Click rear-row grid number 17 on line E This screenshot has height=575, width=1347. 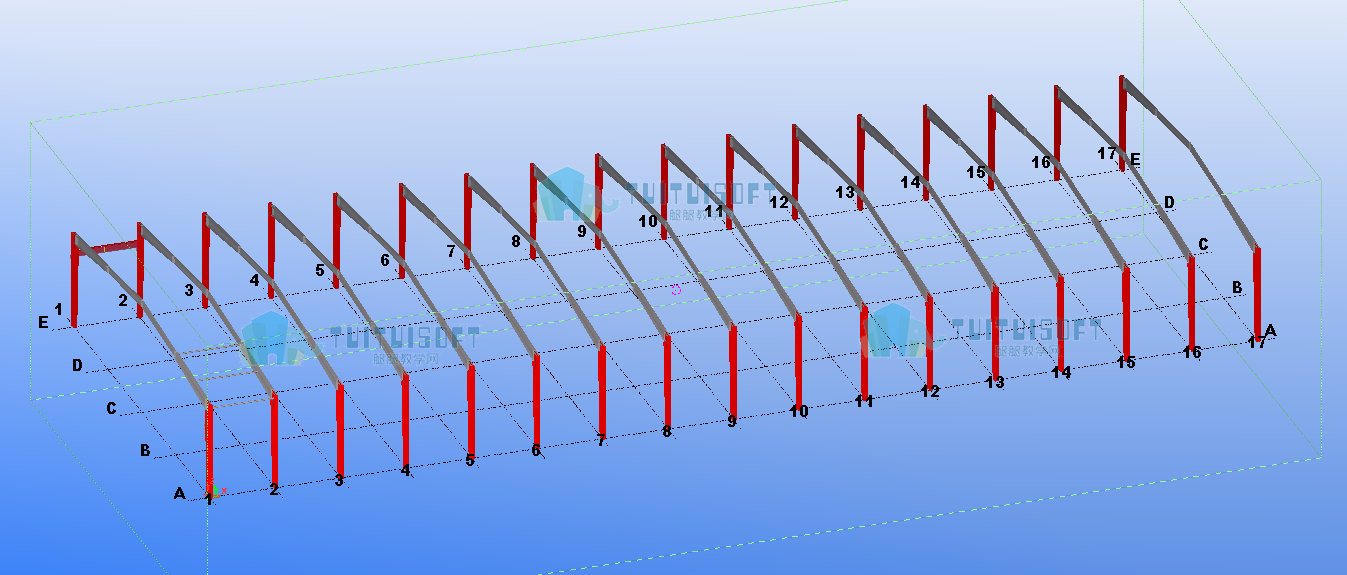coord(1107,153)
